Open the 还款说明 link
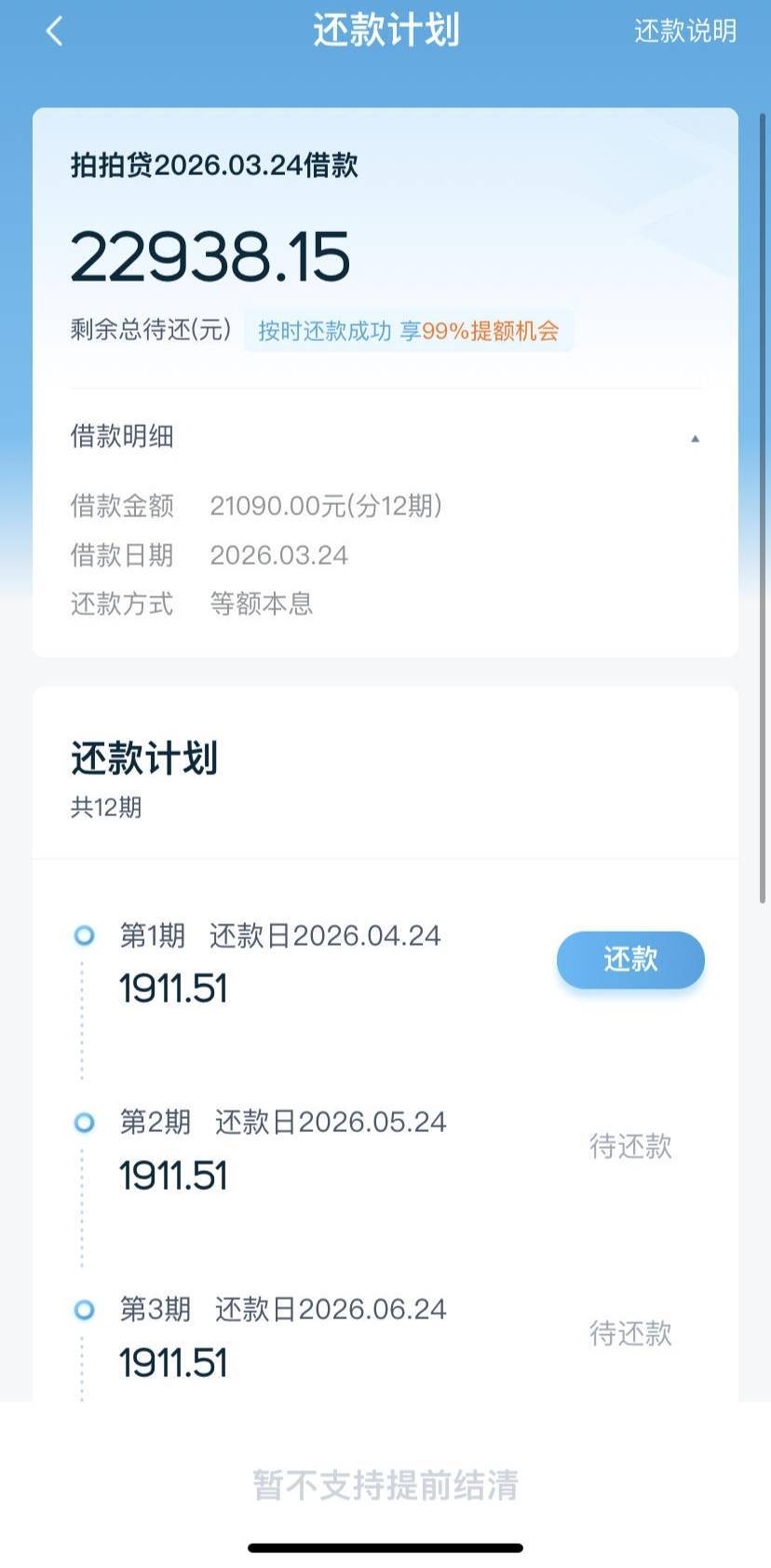Image resolution: width=771 pixels, height=1568 pixels. click(684, 32)
